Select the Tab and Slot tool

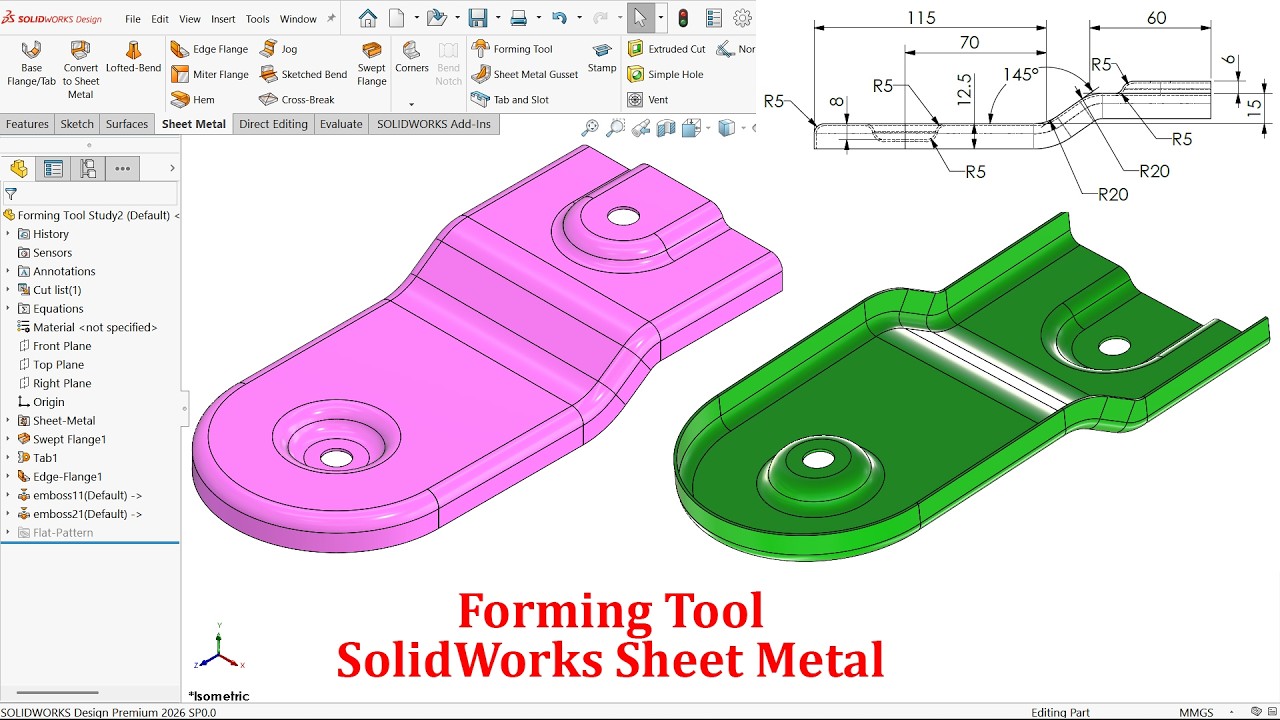510,99
